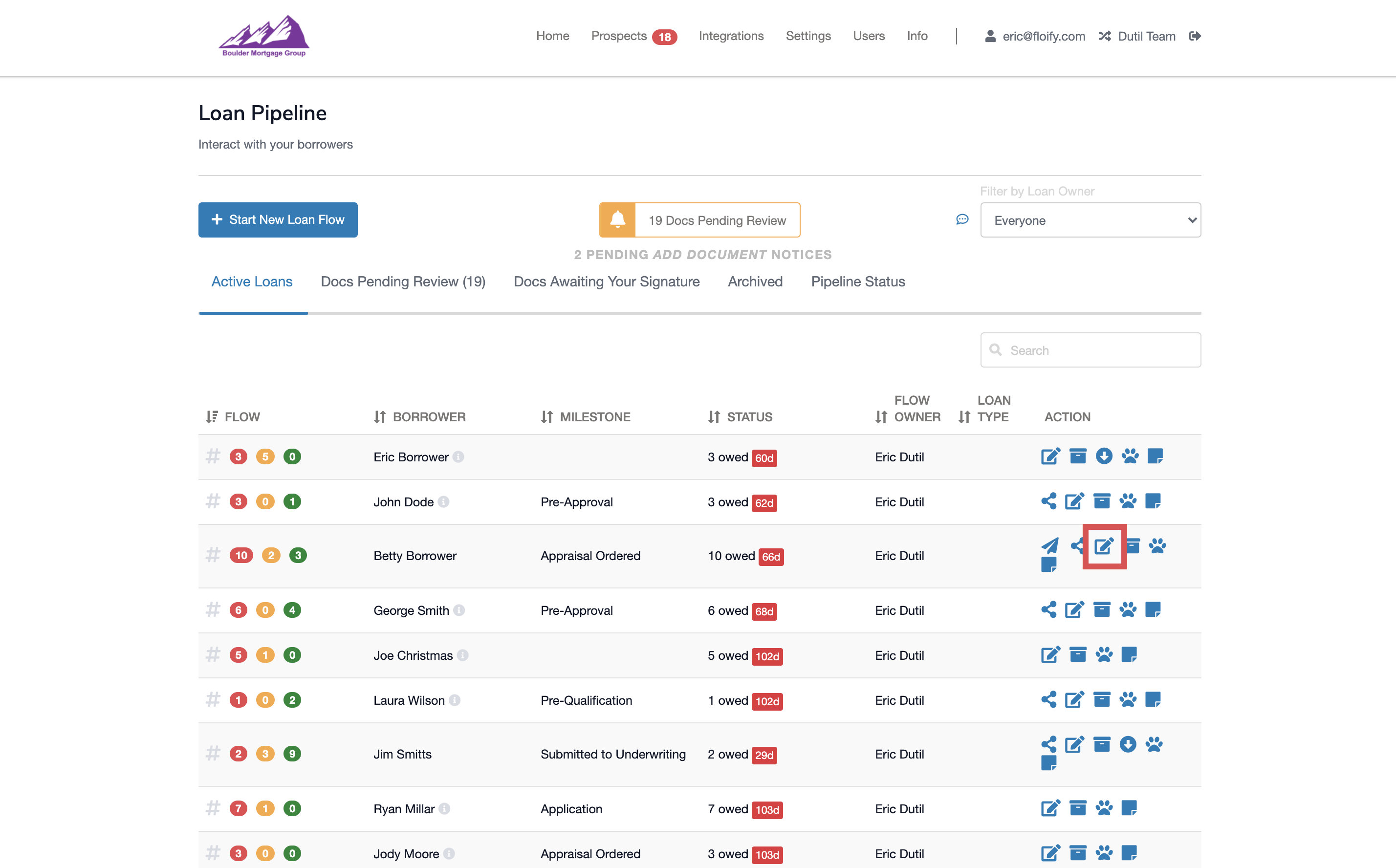Open sticky note icon for Eric Borrower
The height and width of the screenshot is (868, 1396).
click(1155, 456)
